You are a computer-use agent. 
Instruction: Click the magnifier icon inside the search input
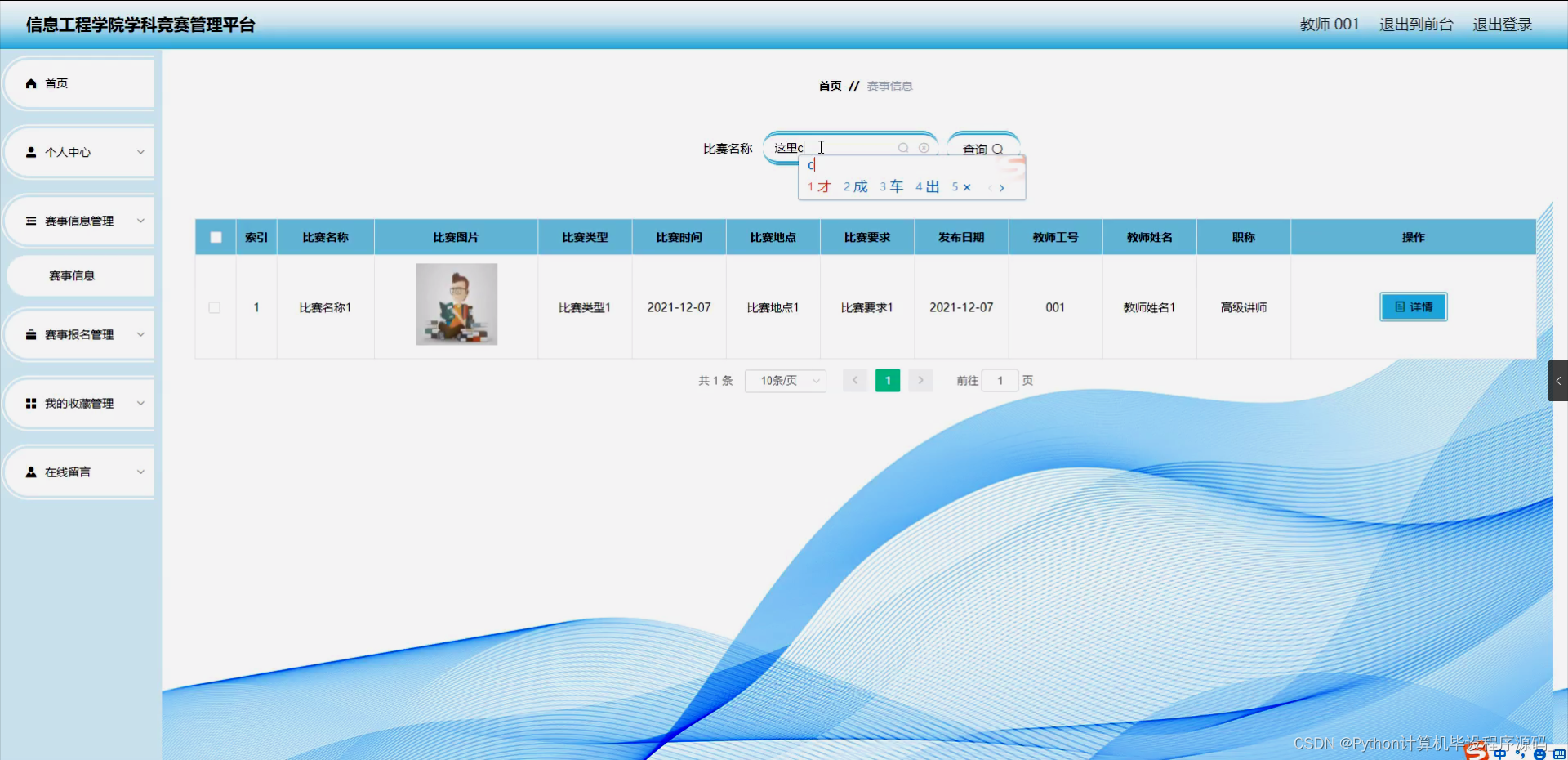point(902,147)
